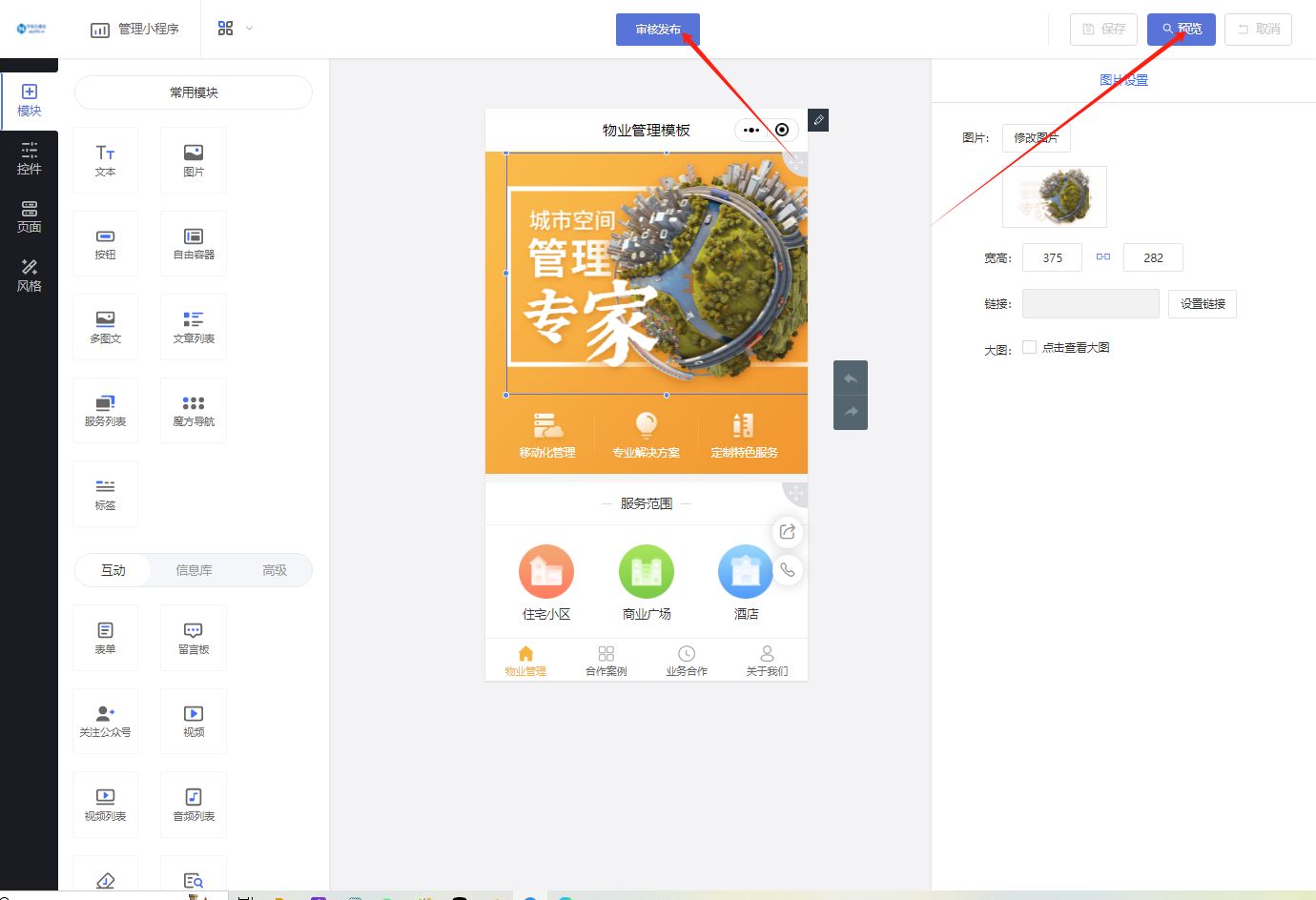Click the site logo at top left
1316x900 pixels.
(31, 29)
